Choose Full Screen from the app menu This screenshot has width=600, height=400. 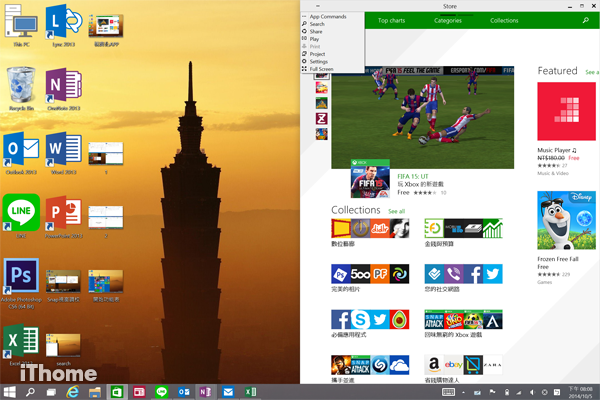coord(321,69)
